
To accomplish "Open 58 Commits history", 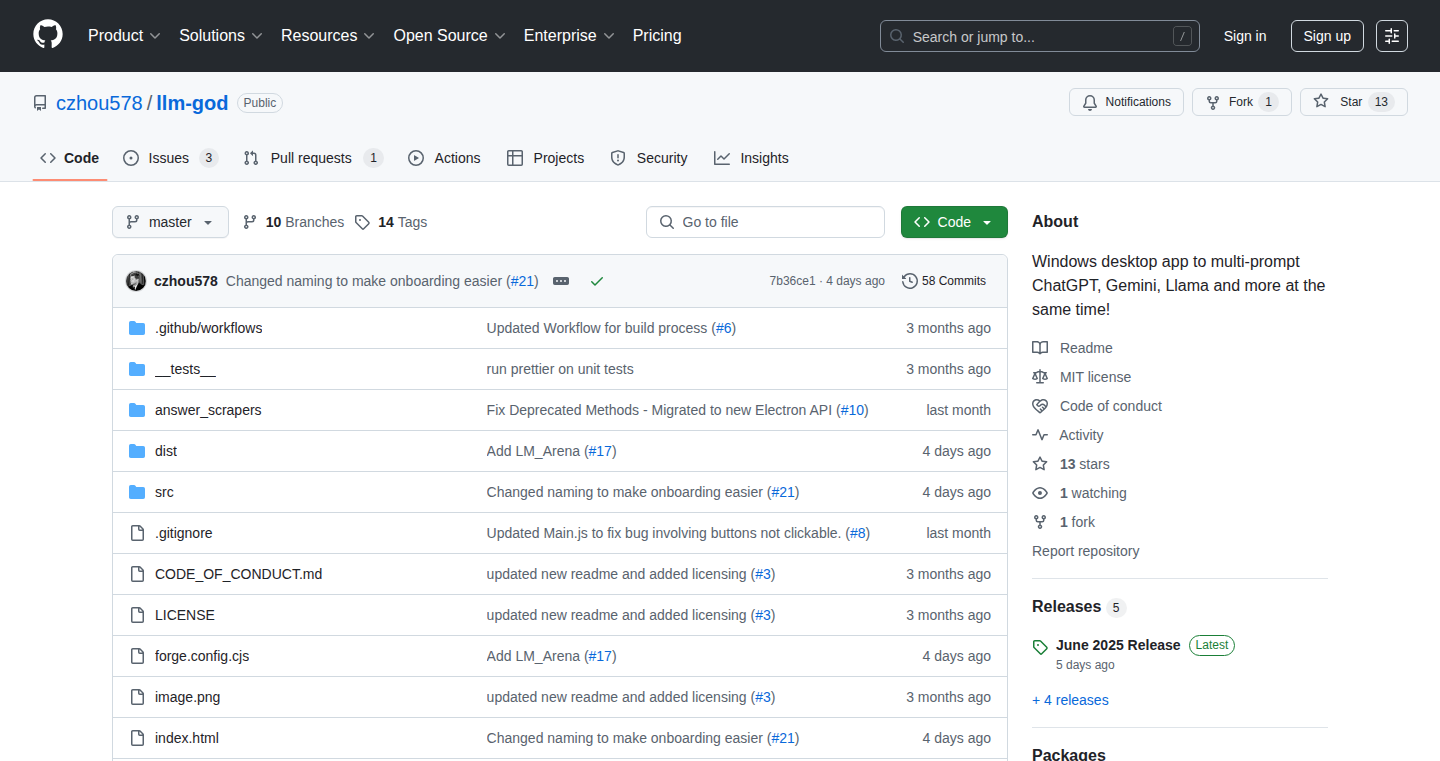I will pyautogui.click(x=944, y=281).
